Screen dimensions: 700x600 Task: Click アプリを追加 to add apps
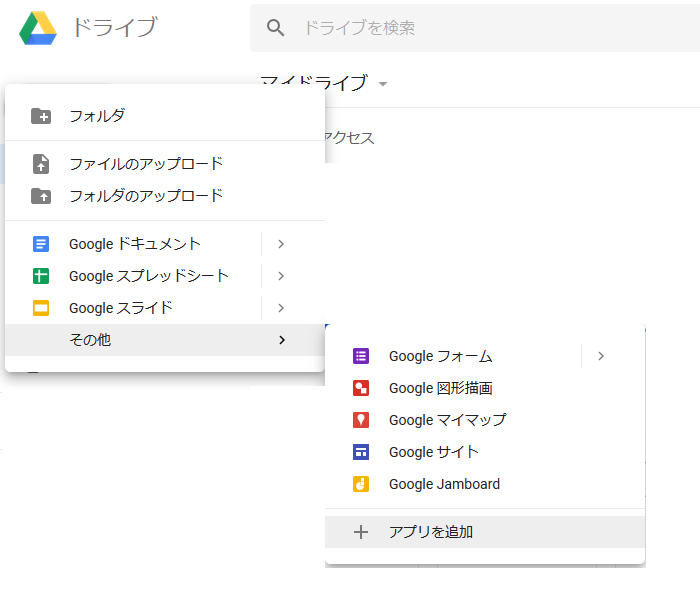pyautogui.click(x=485, y=532)
